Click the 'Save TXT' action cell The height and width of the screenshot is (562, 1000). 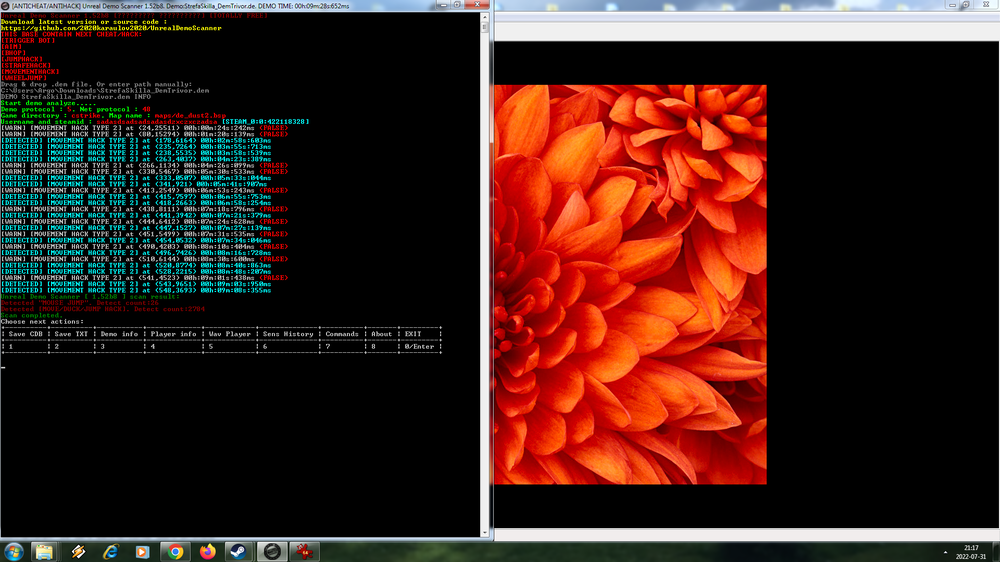71,334
